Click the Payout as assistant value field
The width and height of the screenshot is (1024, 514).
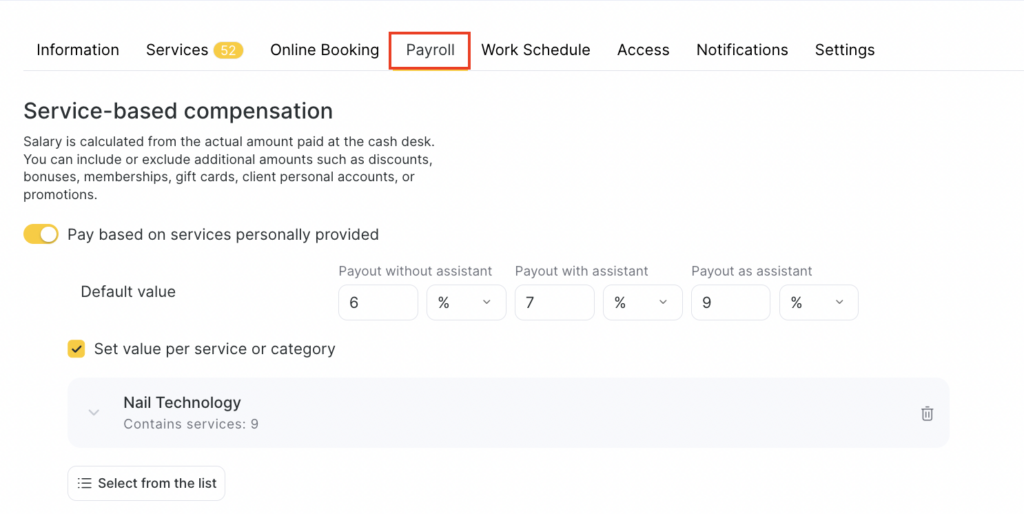[730, 303]
